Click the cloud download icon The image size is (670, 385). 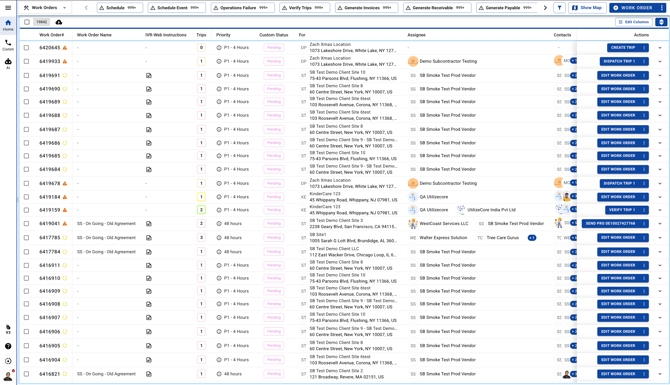pos(59,22)
